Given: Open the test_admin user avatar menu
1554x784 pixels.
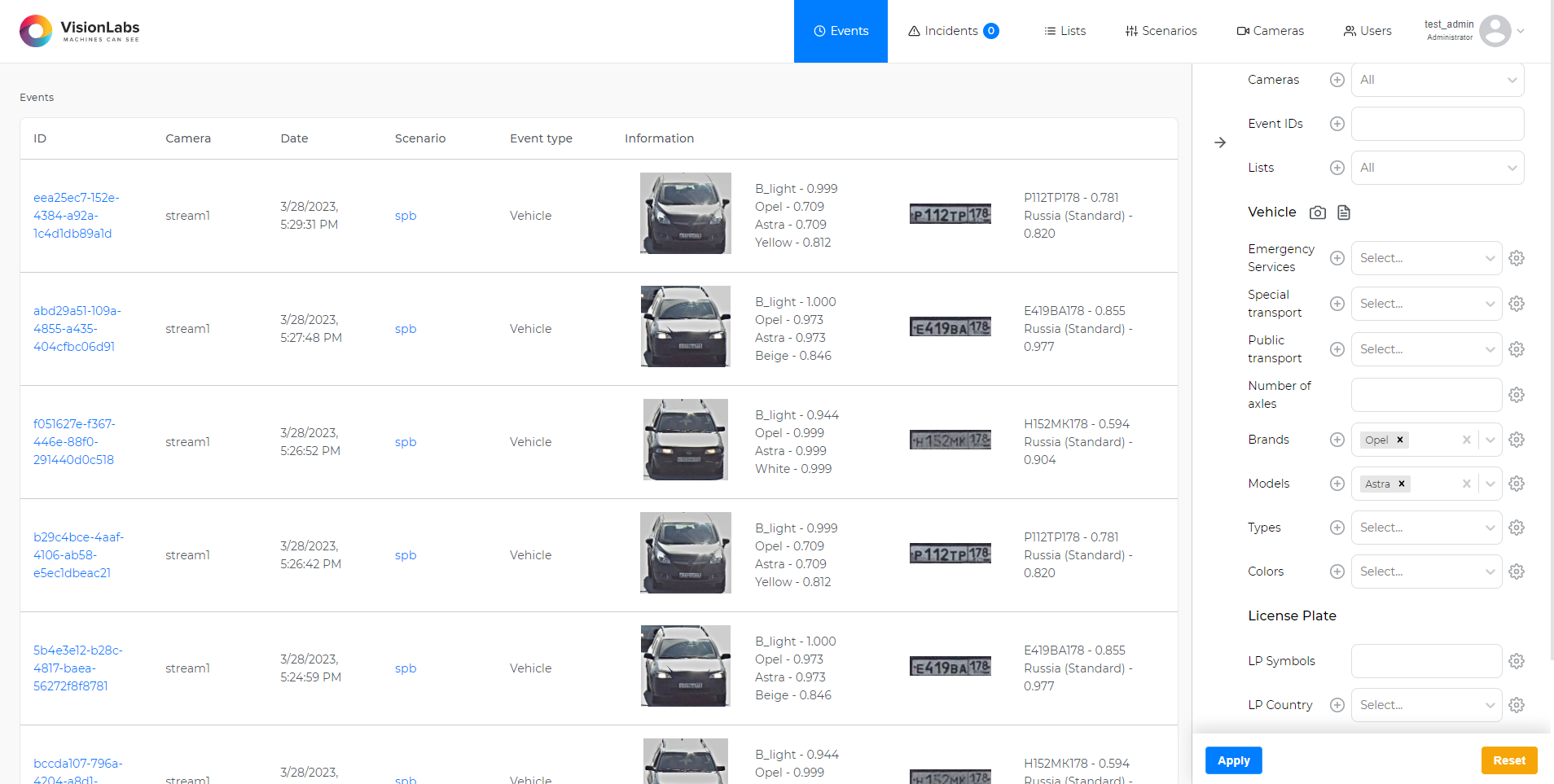Looking at the screenshot, I should pyautogui.click(x=1495, y=31).
